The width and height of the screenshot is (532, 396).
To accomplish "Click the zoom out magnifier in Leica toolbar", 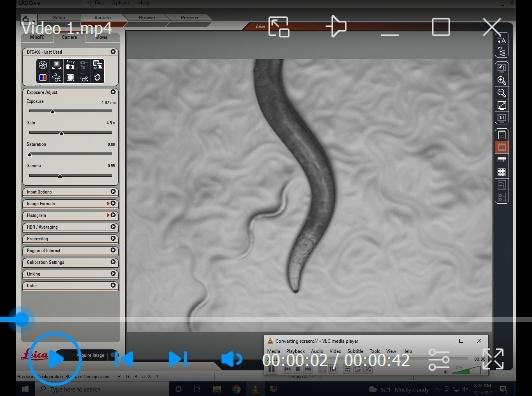I will click(x=502, y=93).
